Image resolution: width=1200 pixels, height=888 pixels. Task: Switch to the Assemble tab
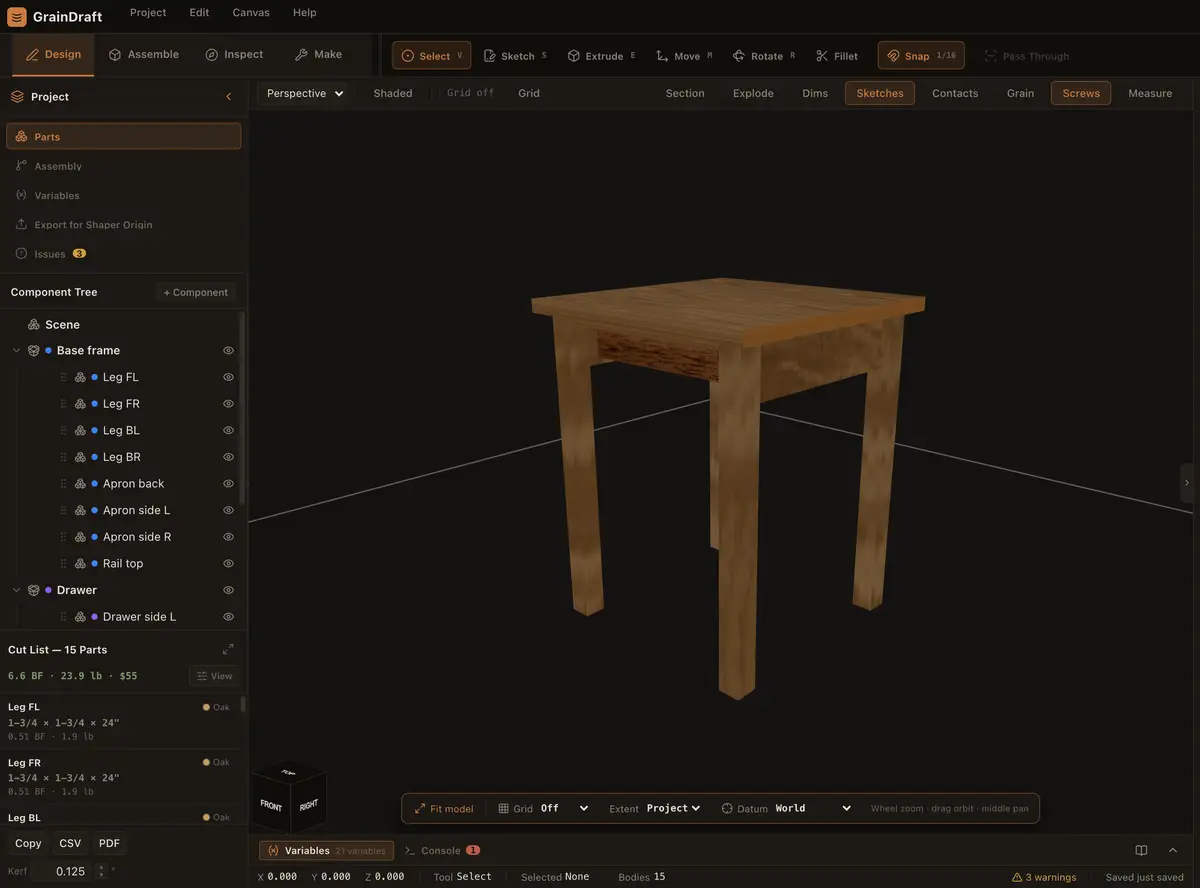[x=144, y=54]
